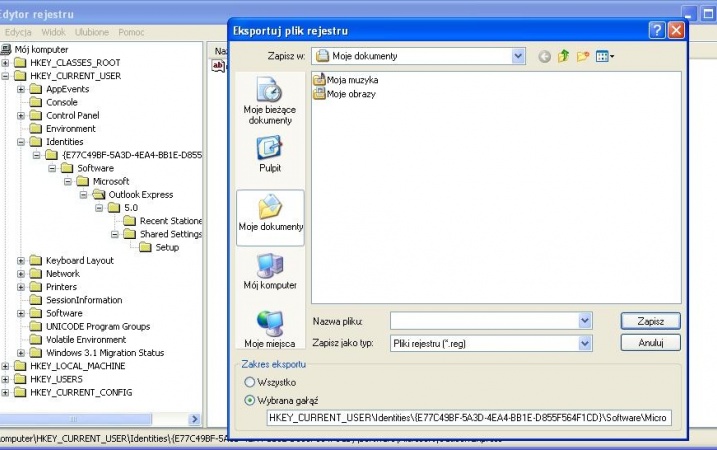Open the Zapisz jako typ dropdown
This screenshot has width=717, height=450.
[585, 343]
